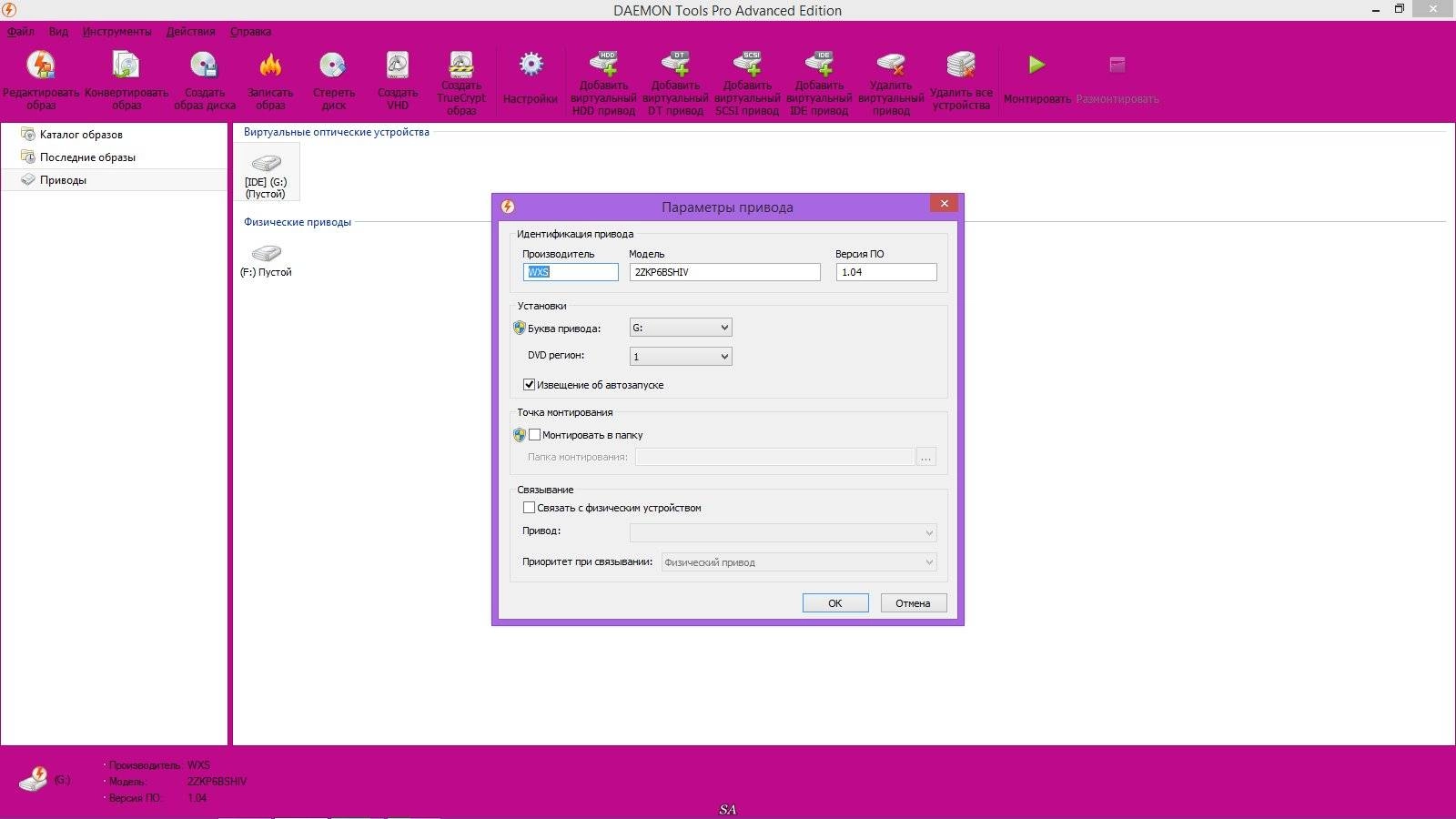The width and height of the screenshot is (1456, 819).
Task: Open Create TrueCrypt image tool
Action: (x=461, y=82)
